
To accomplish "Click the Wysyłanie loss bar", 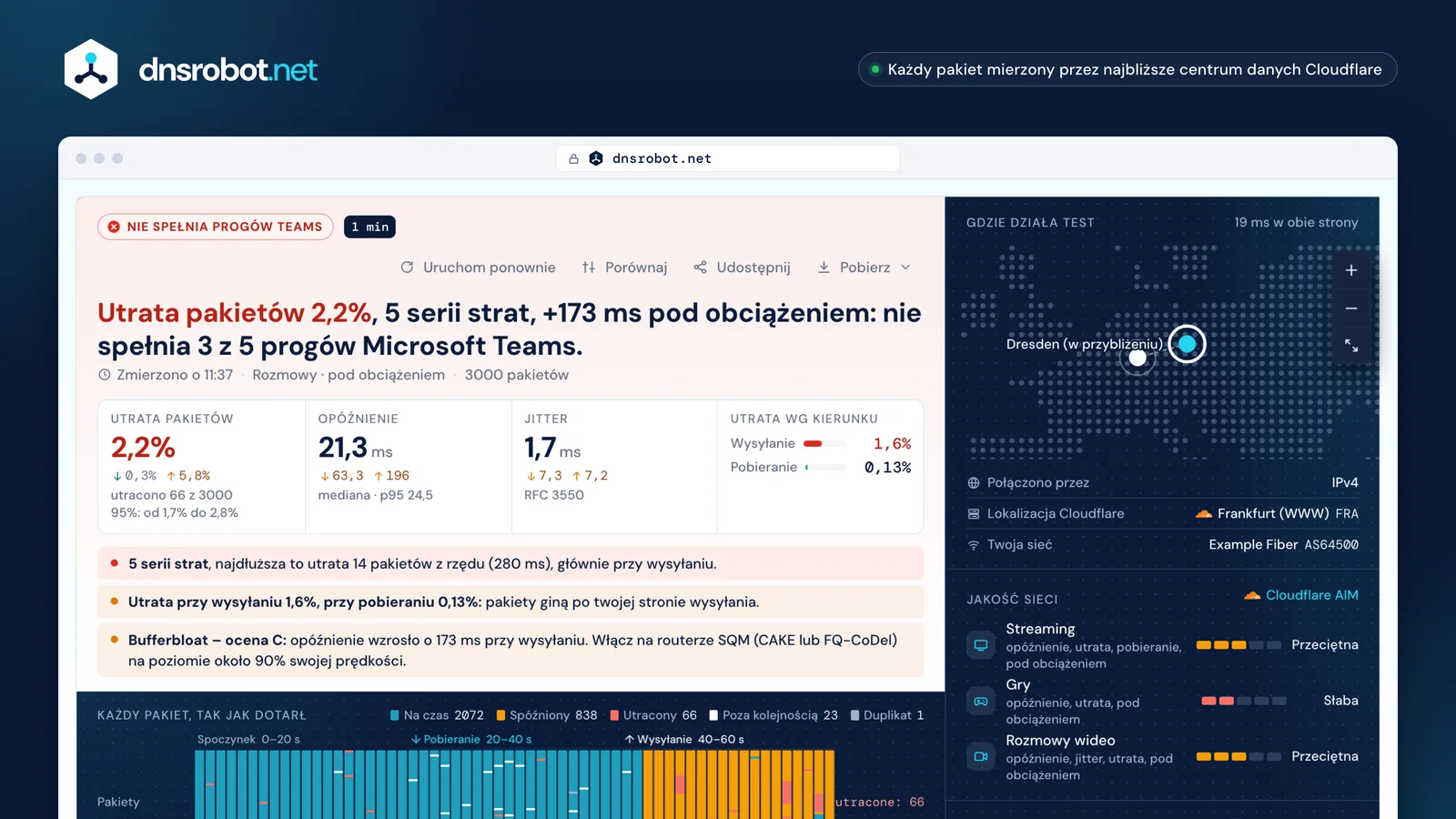I will (825, 444).
